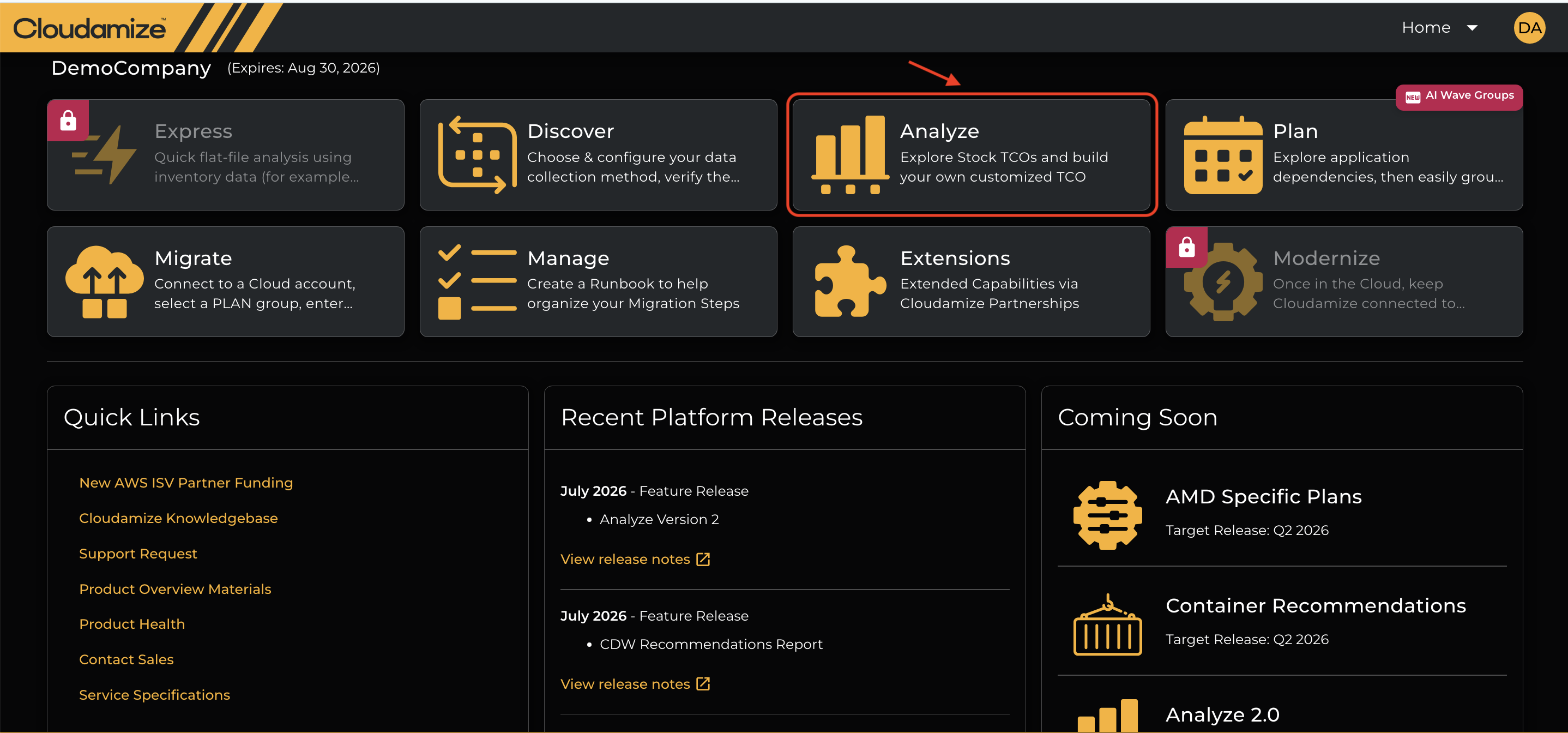Open the Migrate module title
This screenshot has height=733, width=1568.
[x=193, y=258]
